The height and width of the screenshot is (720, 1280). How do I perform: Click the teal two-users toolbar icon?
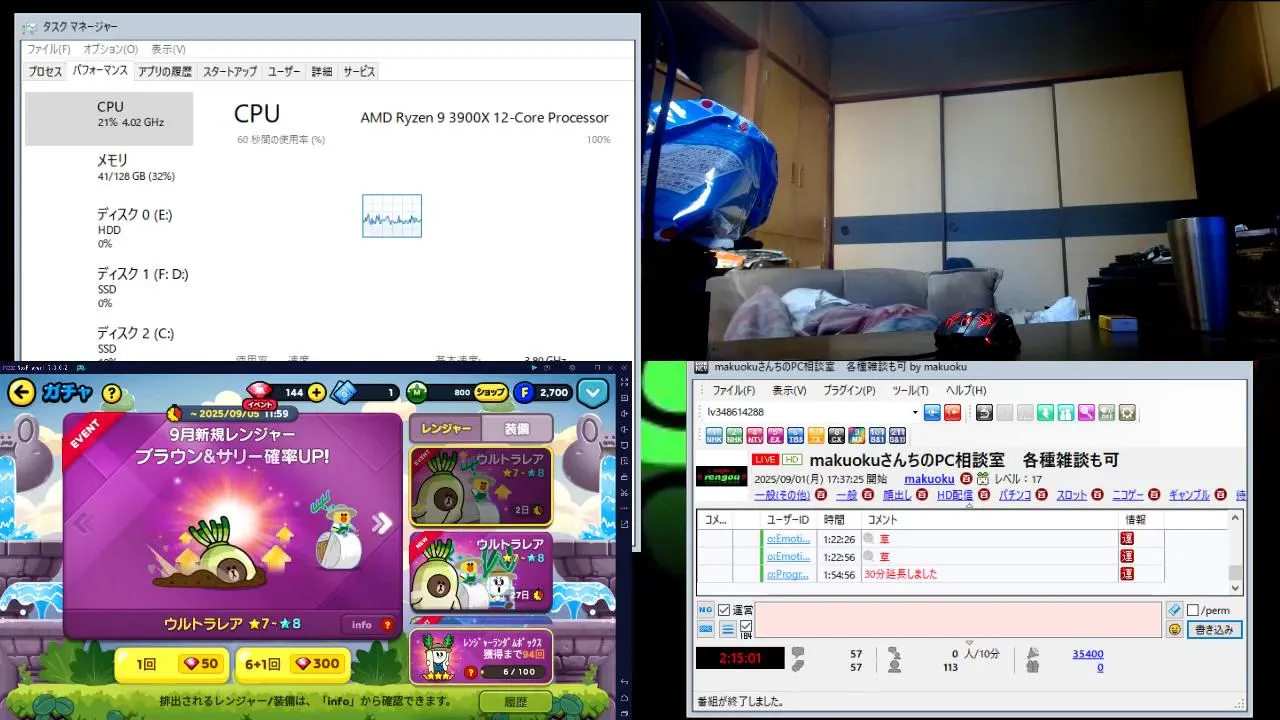coord(1066,412)
